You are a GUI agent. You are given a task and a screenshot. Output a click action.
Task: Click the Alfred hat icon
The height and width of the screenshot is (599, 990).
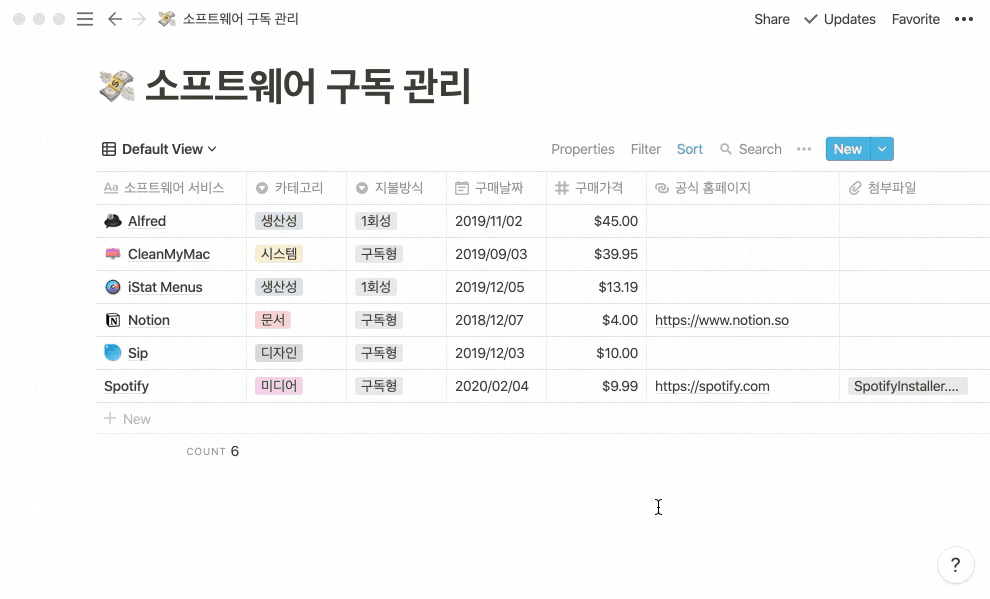(112, 221)
